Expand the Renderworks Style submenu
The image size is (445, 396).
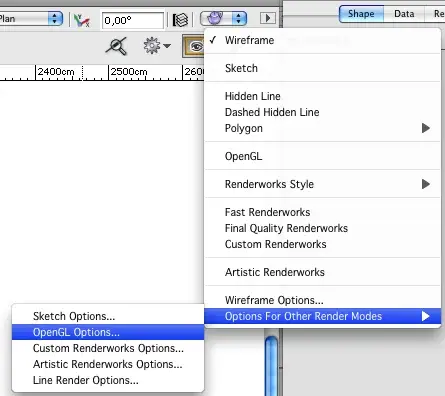click(x=322, y=184)
